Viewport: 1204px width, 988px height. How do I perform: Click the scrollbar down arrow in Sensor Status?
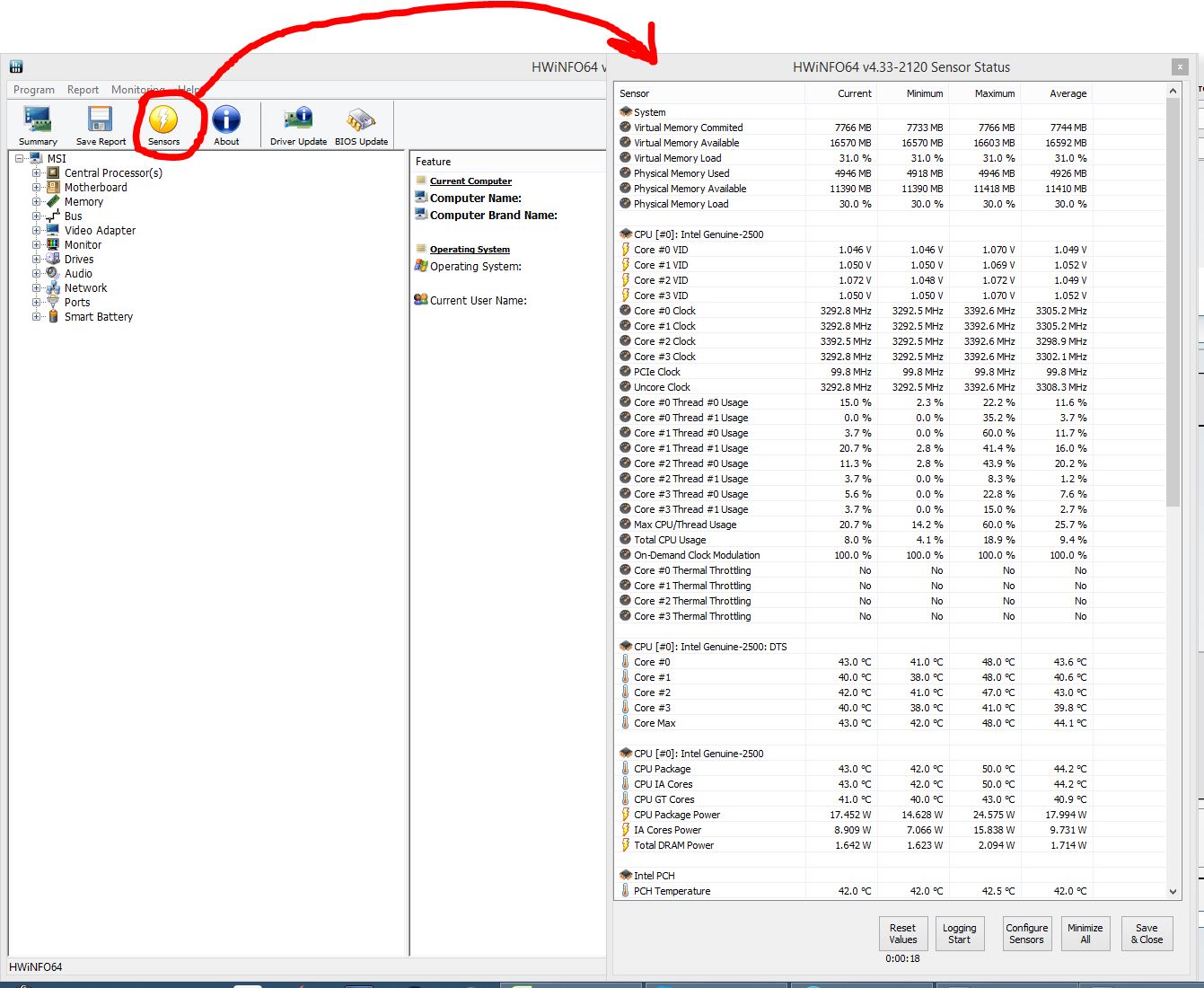(1173, 891)
